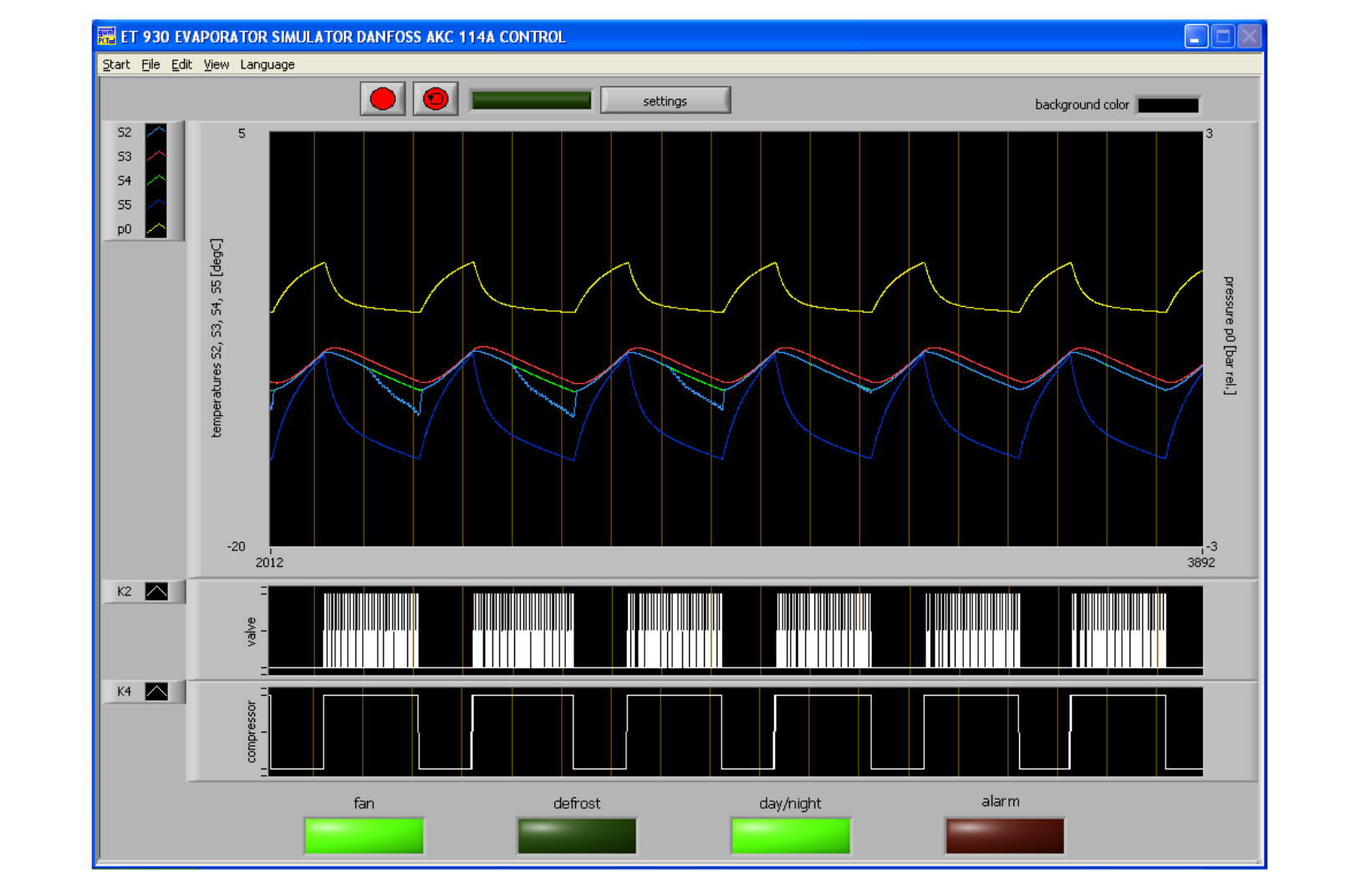This screenshot has width=1372, height=889.
Task: Click the pressure axis lower value -3
Action: pyautogui.click(x=1211, y=546)
